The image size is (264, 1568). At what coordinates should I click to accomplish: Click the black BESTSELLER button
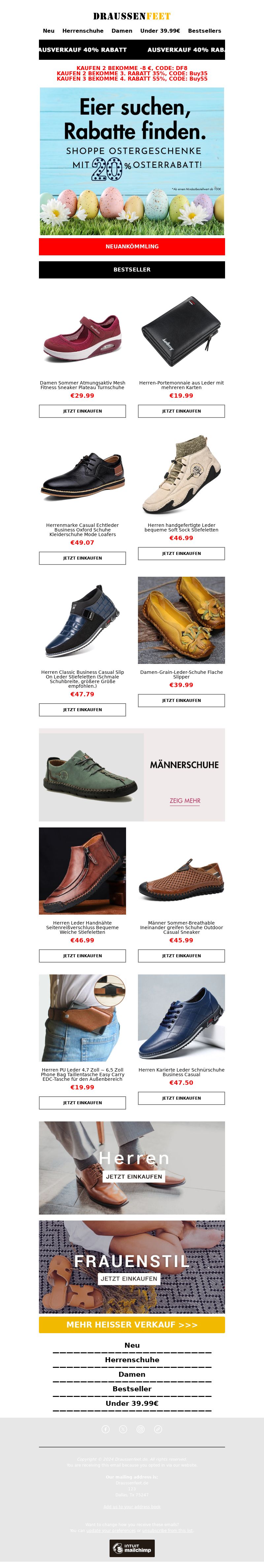tap(132, 270)
